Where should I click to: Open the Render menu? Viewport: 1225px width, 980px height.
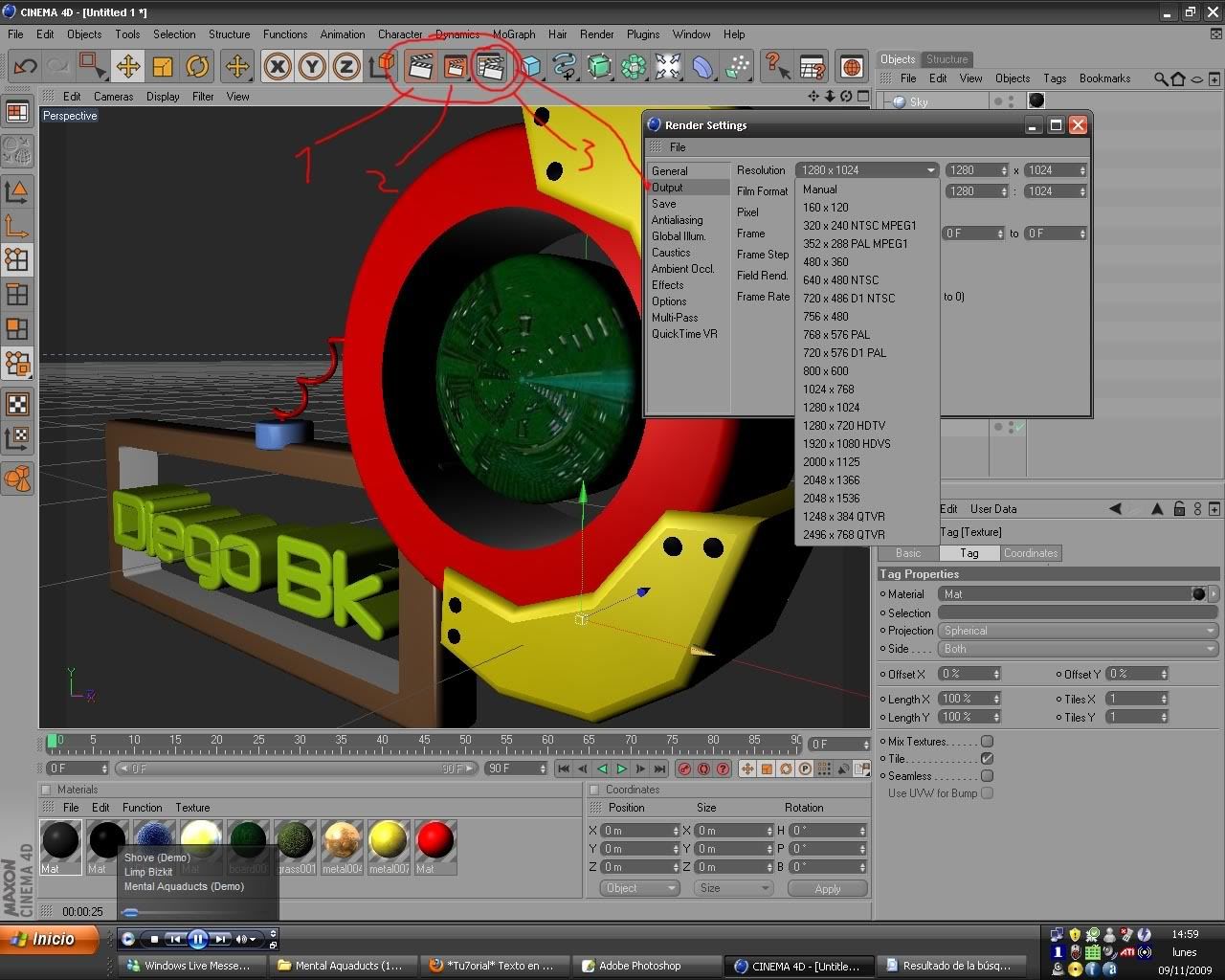point(596,33)
